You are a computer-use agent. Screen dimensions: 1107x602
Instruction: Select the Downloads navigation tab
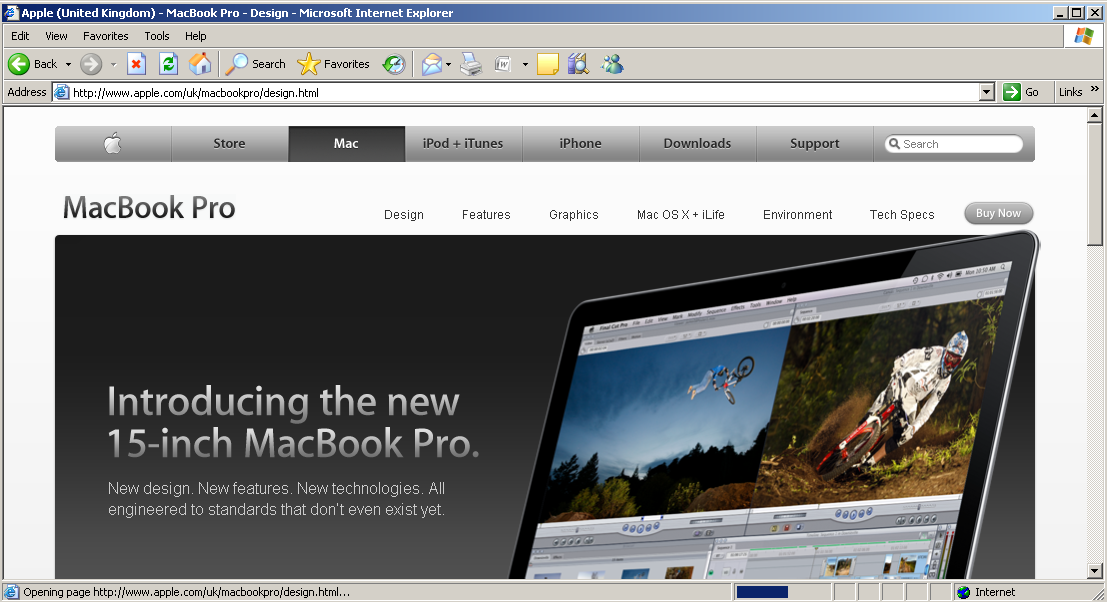698,144
